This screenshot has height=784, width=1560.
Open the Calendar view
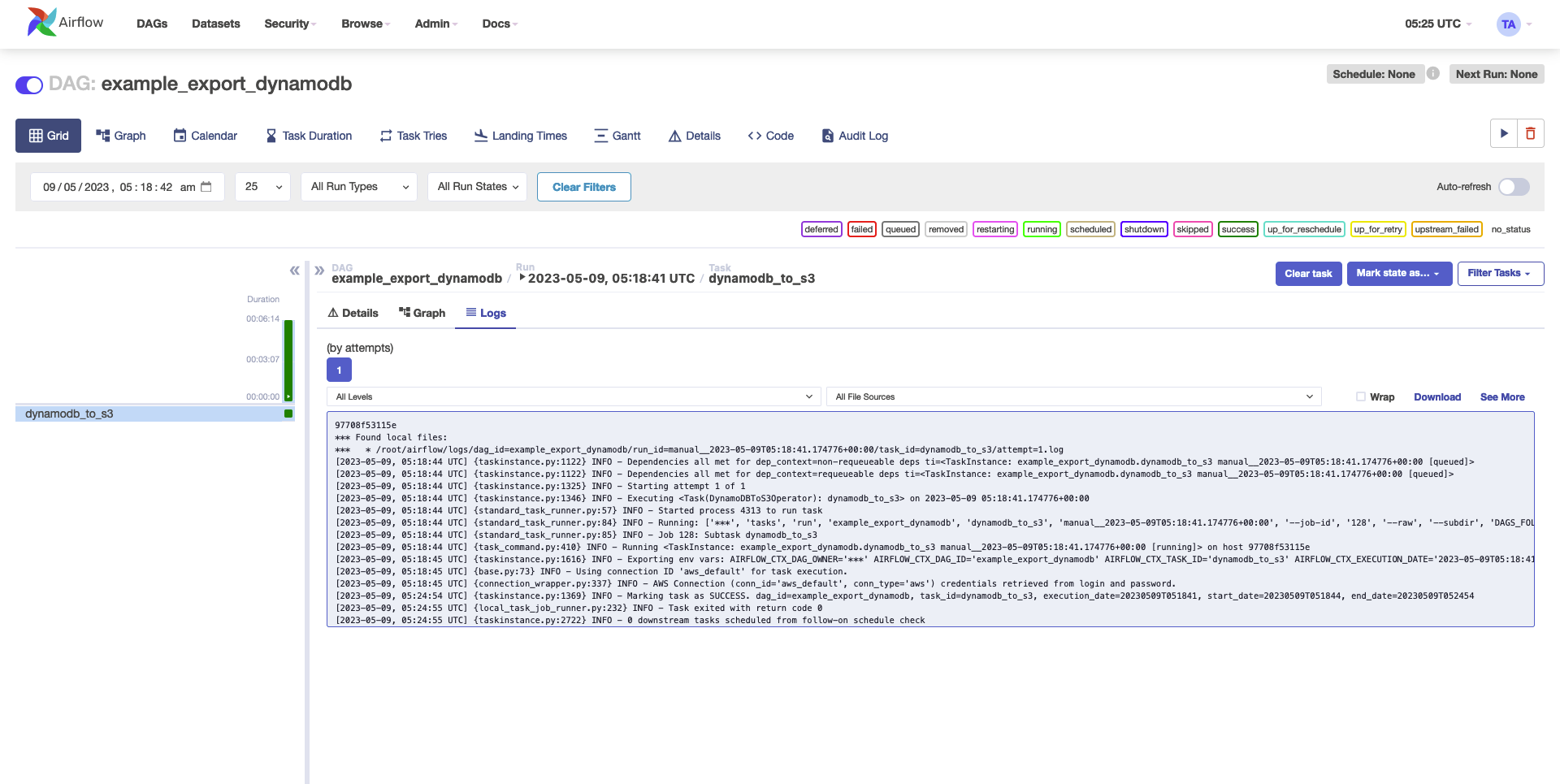206,136
